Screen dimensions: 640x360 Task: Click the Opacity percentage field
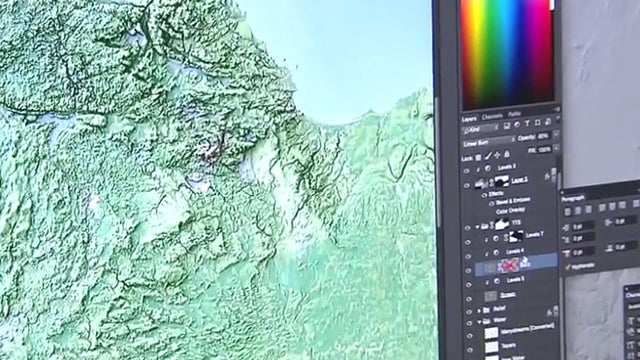(543, 136)
